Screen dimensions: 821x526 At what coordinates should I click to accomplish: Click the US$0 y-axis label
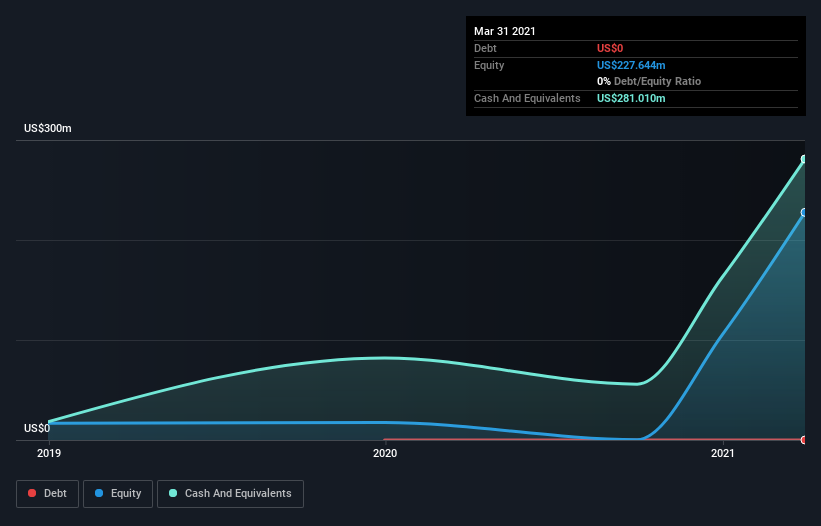[37, 428]
